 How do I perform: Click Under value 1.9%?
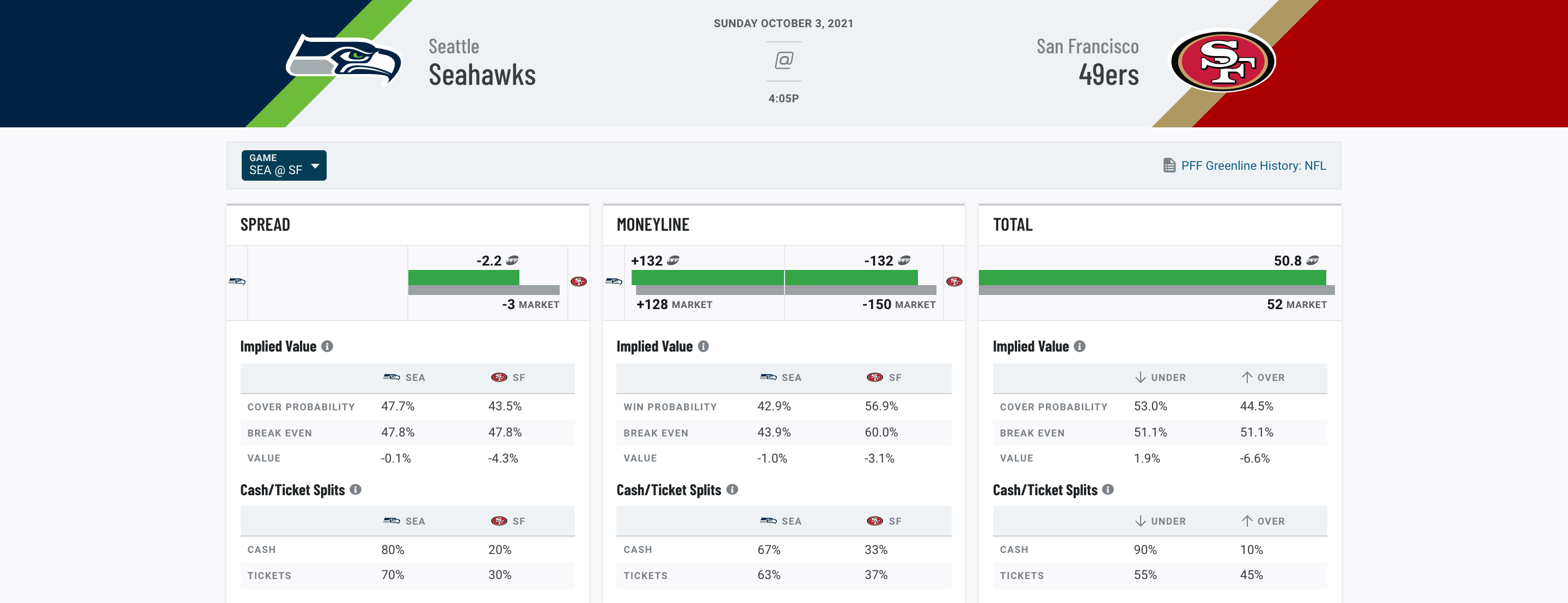(1147, 458)
